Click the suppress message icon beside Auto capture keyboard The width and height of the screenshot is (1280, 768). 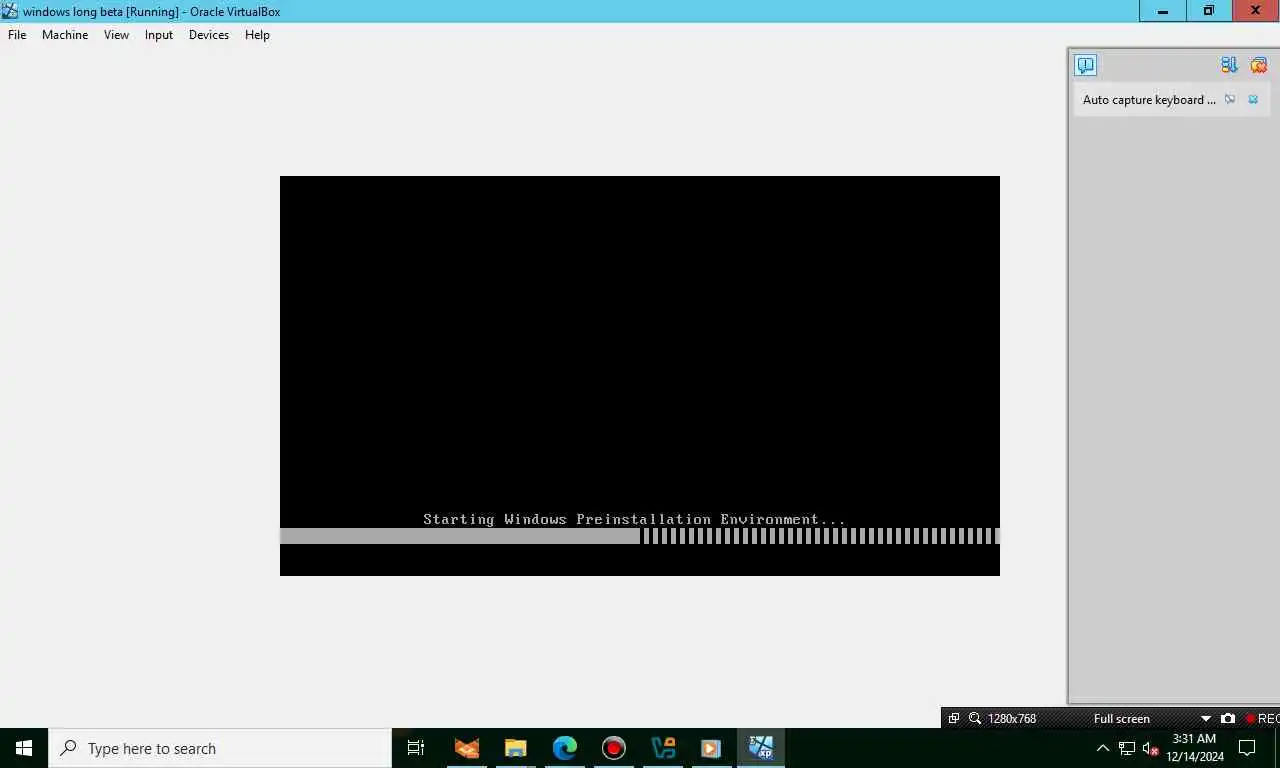pos(1230,100)
